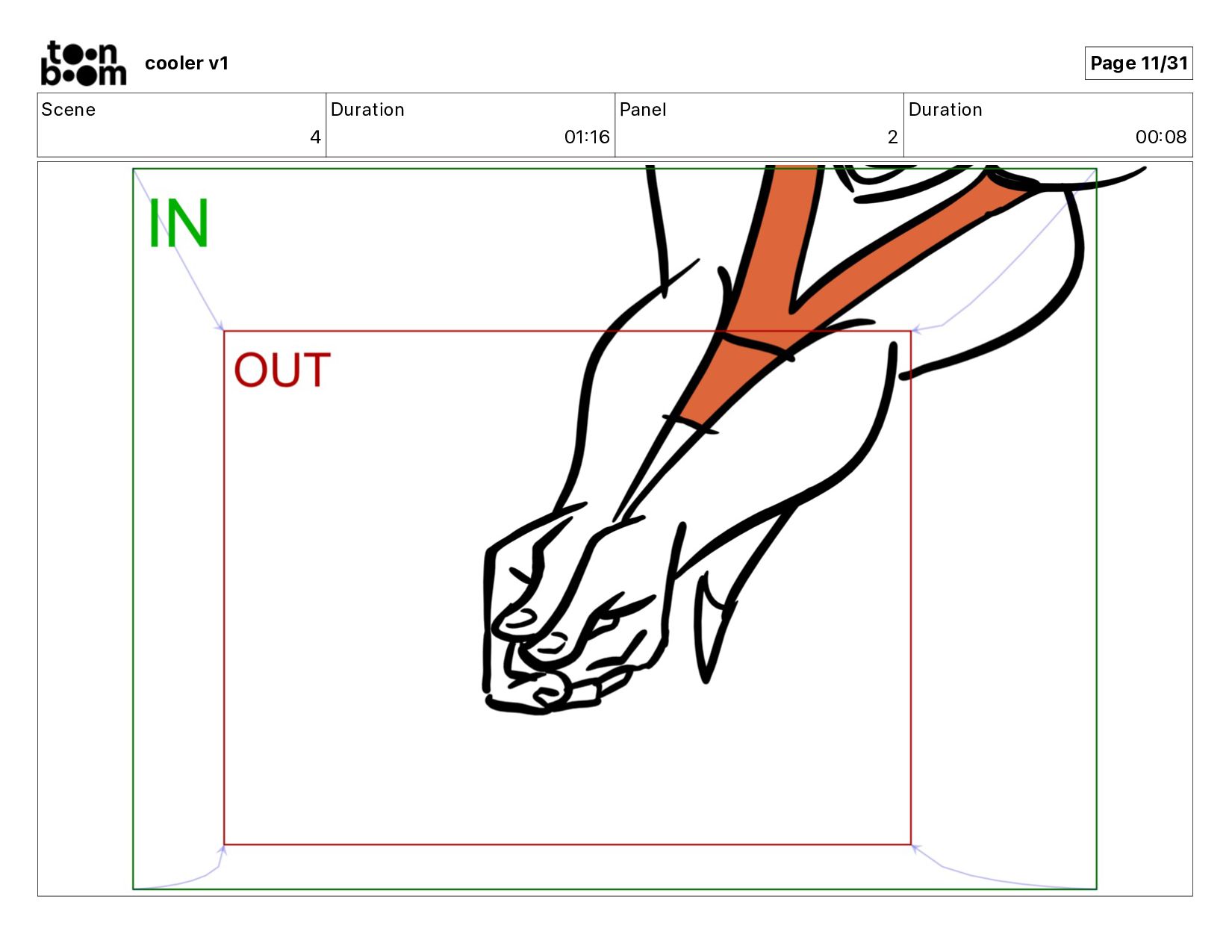Click the bottom-right camera move arrowhead
The height and width of the screenshot is (952, 1232).
917,849
